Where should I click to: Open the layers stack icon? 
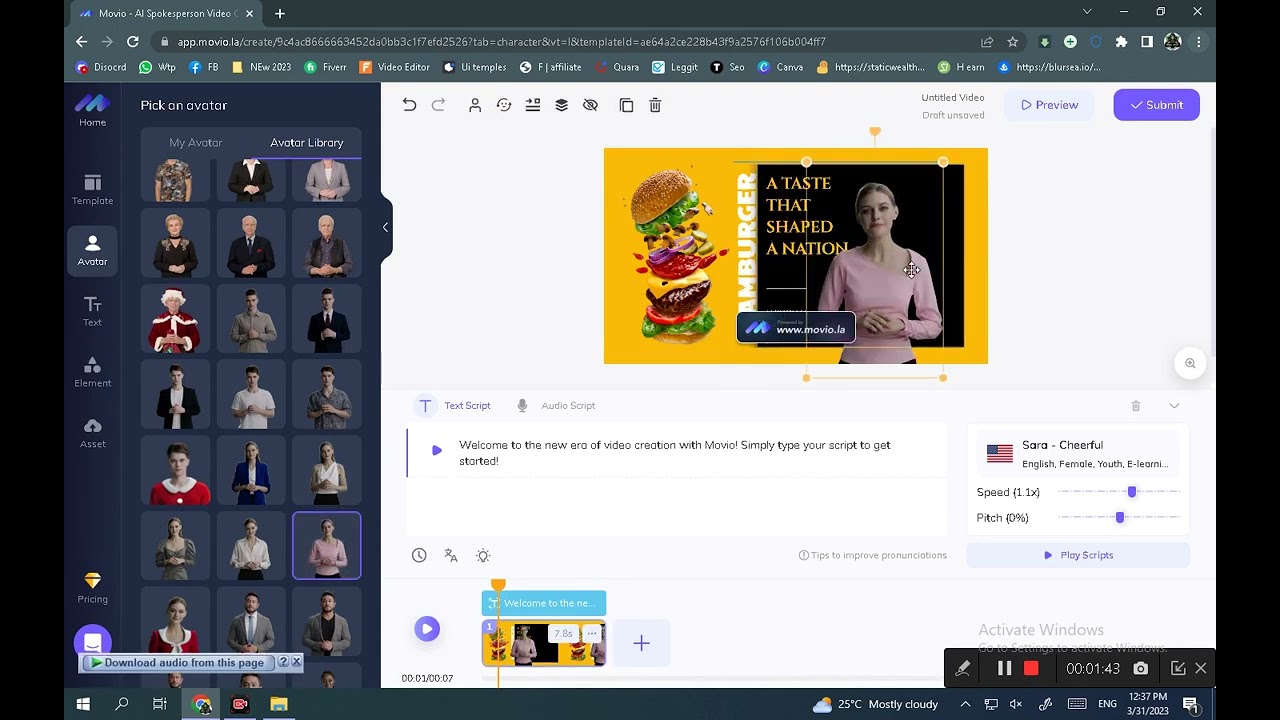(561, 105)
